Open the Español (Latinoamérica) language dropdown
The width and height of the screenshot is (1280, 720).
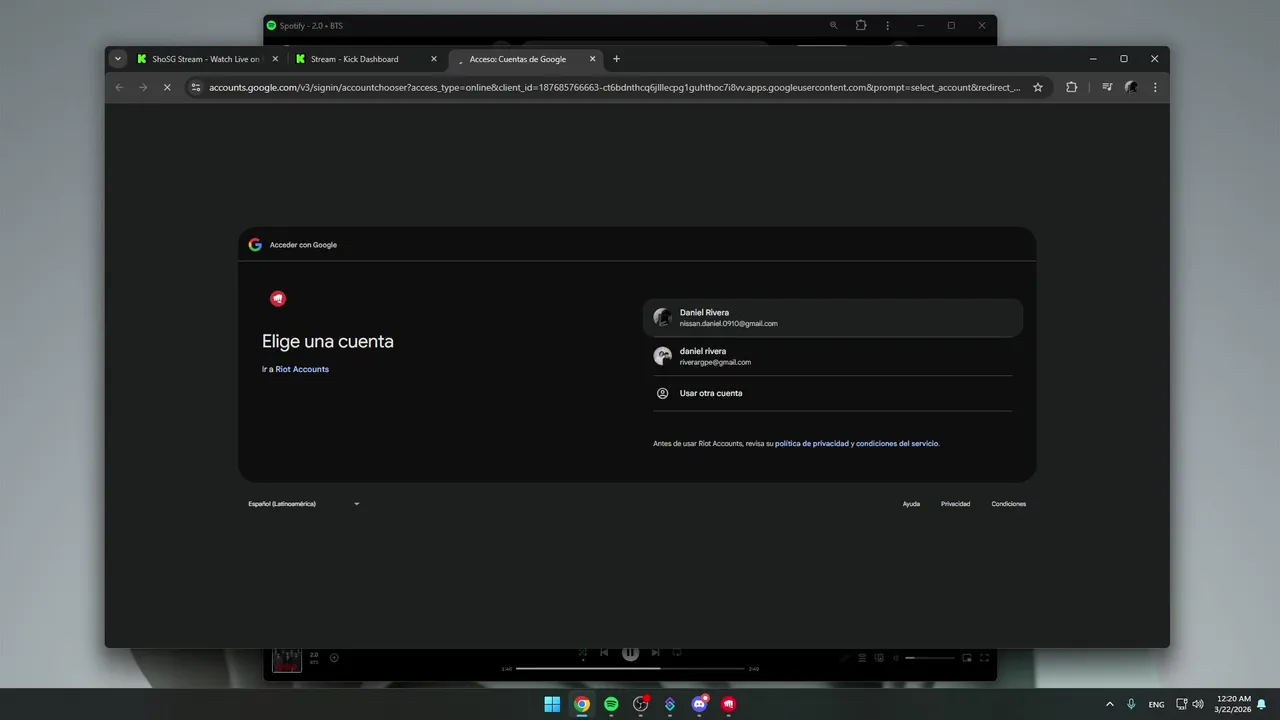pos(304,504)
